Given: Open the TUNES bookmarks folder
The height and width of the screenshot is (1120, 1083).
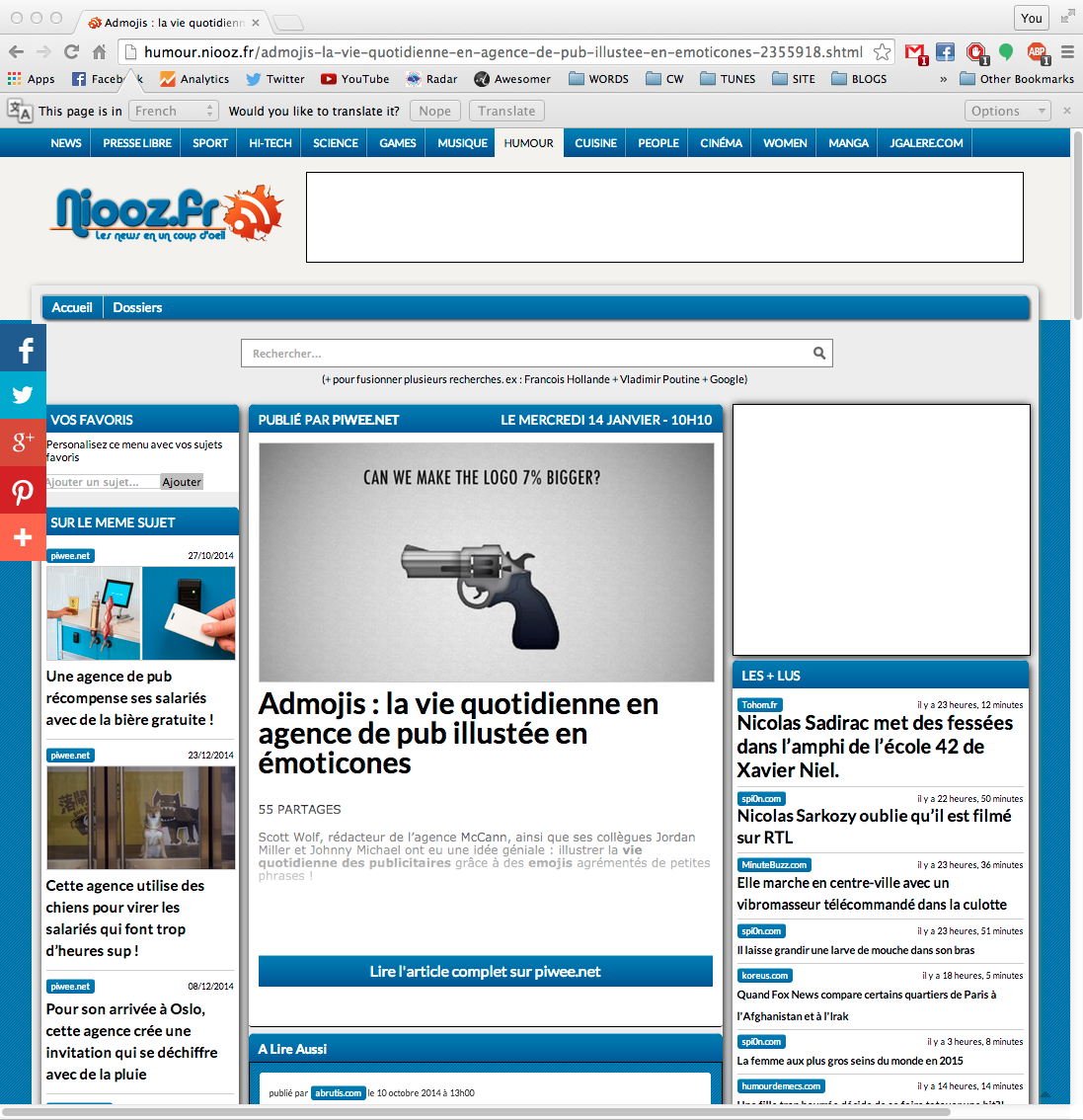Looking at the screenshot, I should point(728,79).
